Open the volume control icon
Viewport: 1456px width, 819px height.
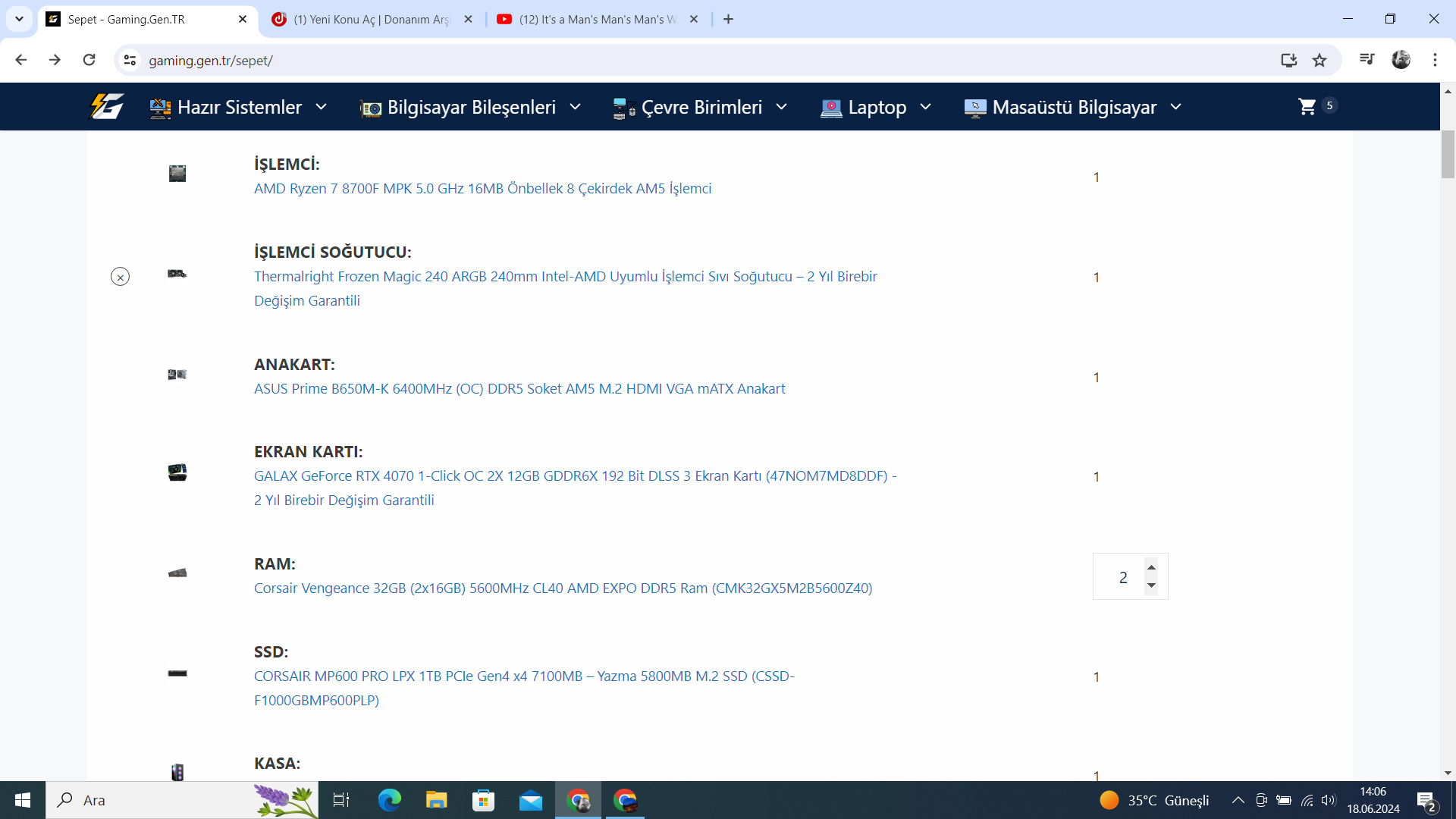click(1328, 800)
